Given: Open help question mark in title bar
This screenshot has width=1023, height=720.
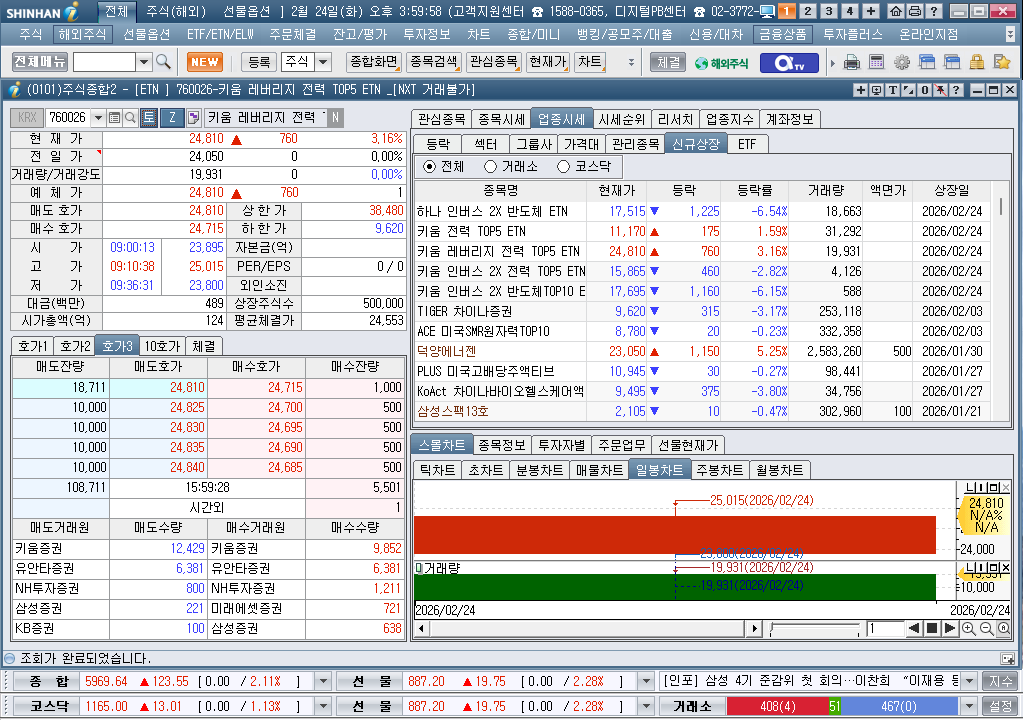Looking at the screenshot, I should coord(934,11).
